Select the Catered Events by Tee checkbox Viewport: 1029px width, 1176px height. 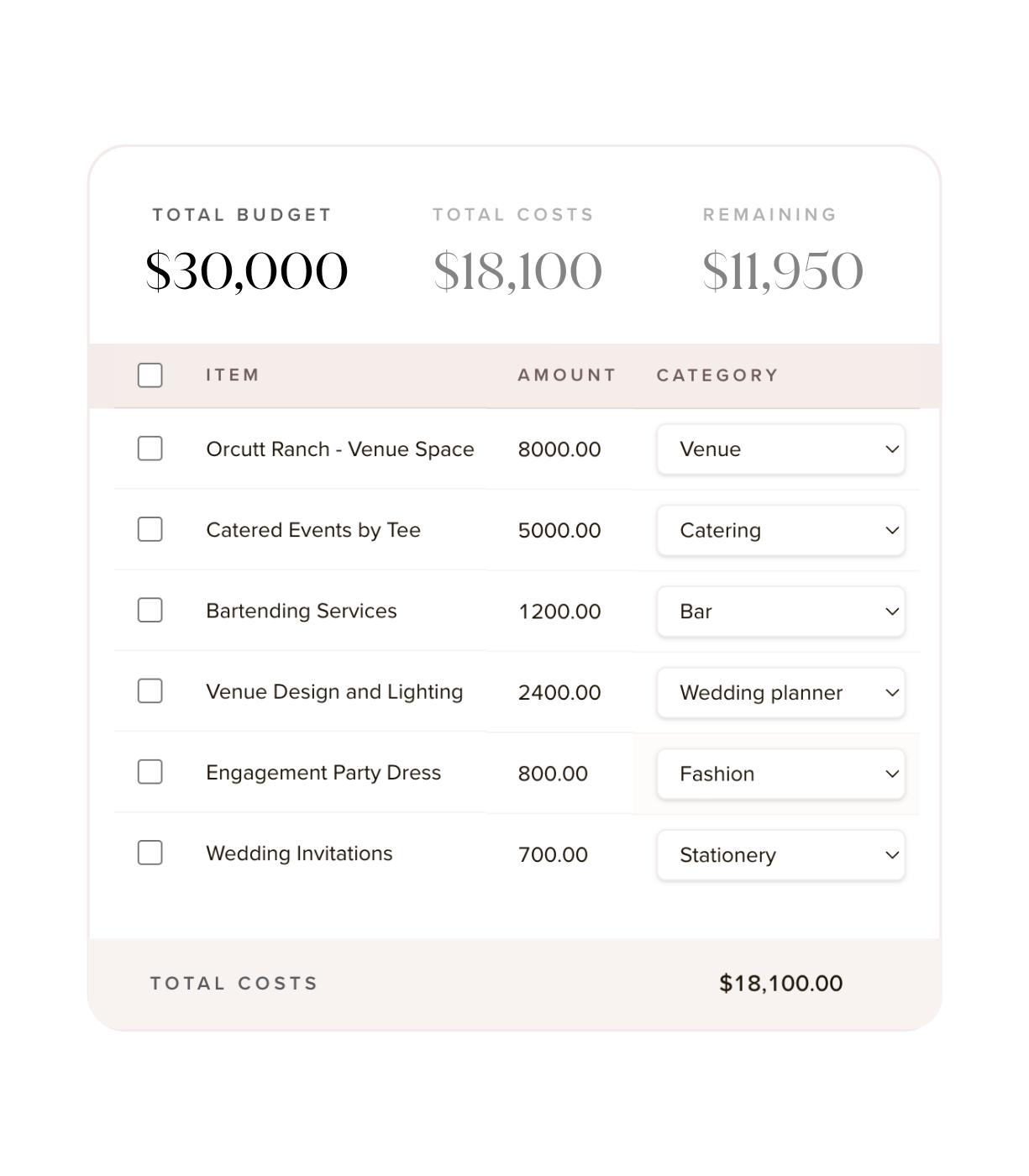click(150, 529)
